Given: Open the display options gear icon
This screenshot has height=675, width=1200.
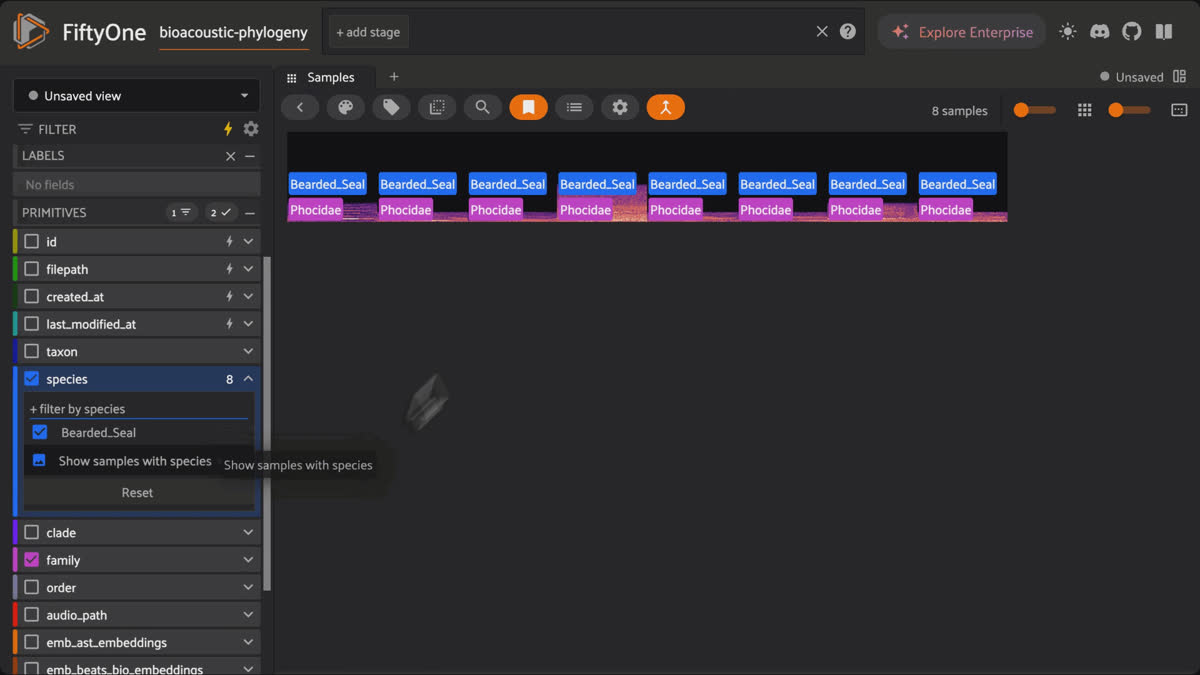Looking at the screenshot, I should [620, 108].
